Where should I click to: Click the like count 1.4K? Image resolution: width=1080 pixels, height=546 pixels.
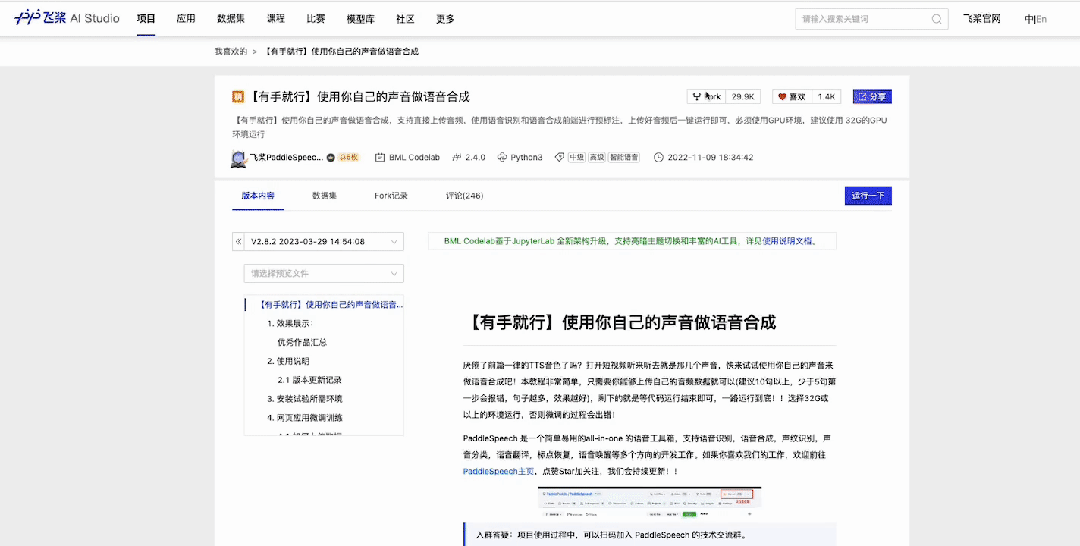click(x=826, y=97)
